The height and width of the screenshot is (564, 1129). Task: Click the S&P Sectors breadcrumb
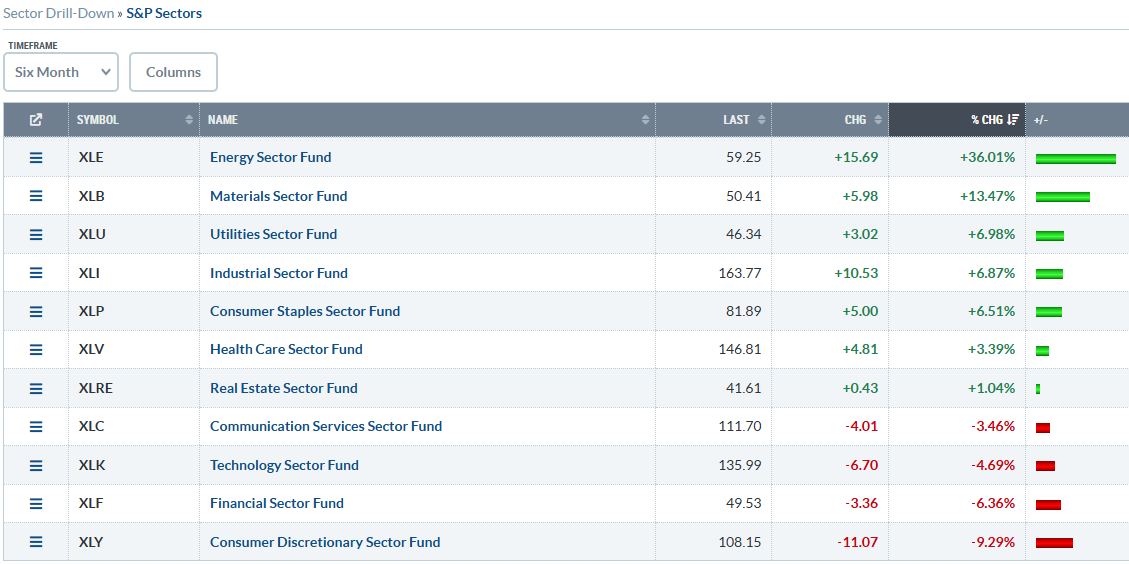[x=164, y=14]
